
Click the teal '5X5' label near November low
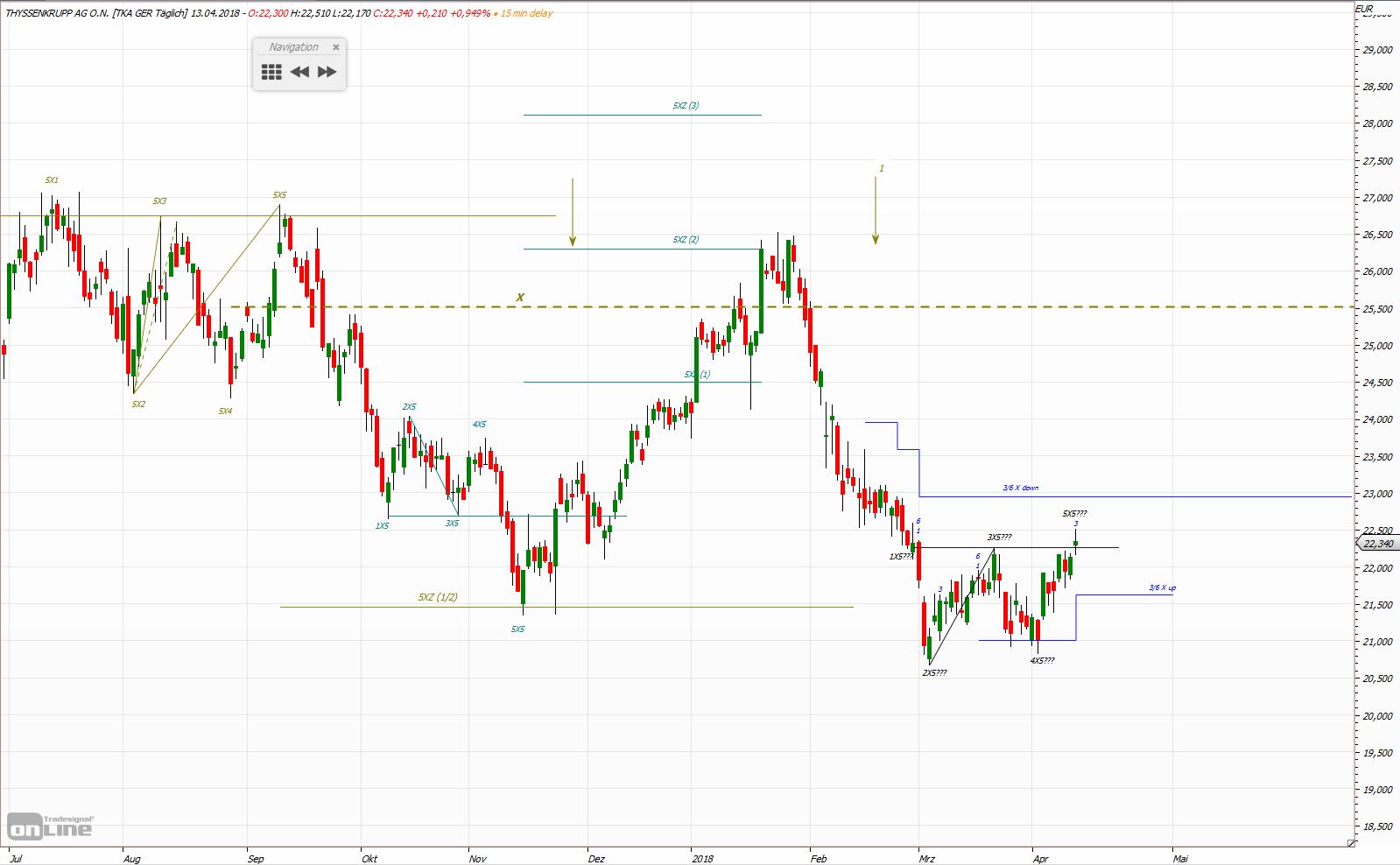coord(517,629)
